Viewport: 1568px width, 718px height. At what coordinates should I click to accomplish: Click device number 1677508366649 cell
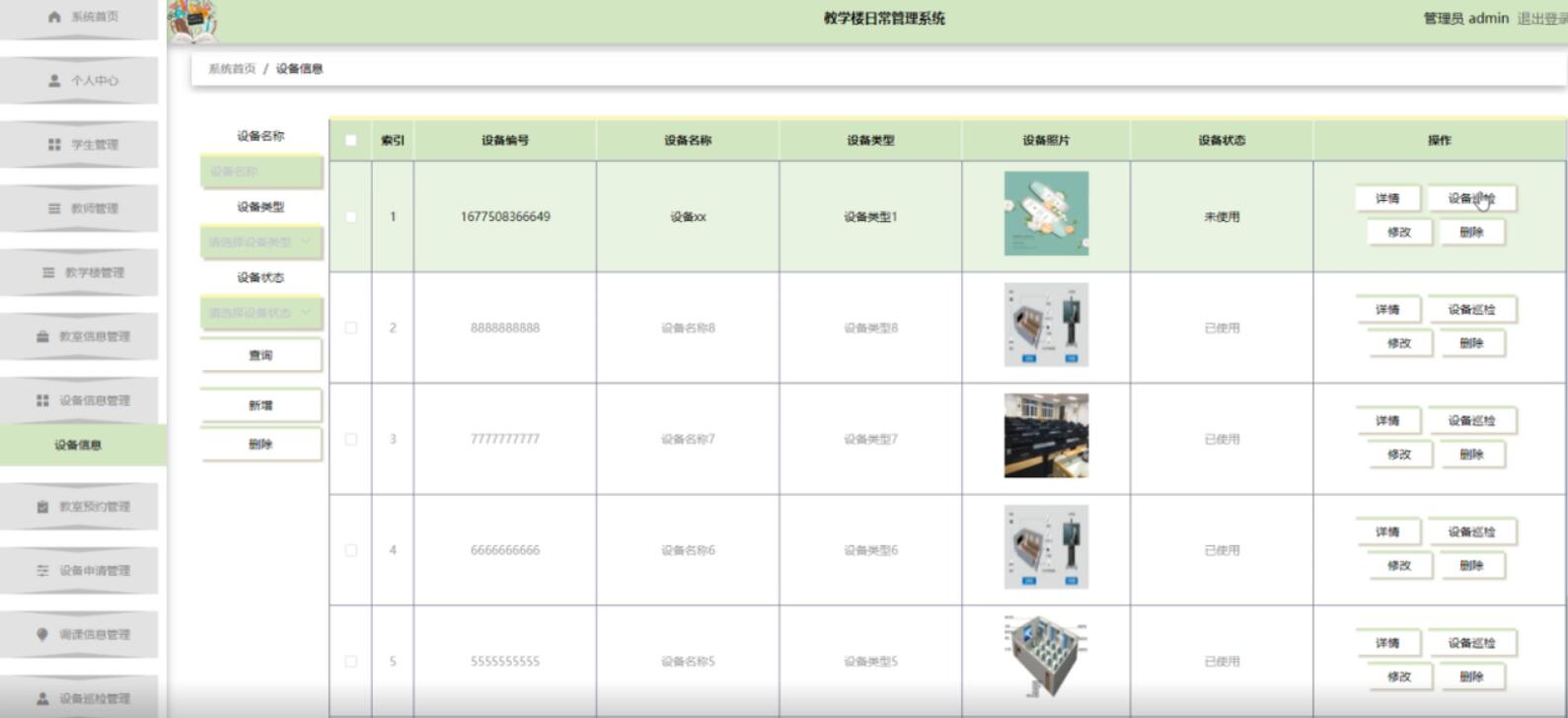pyautogui.click(x=505, y=217)
